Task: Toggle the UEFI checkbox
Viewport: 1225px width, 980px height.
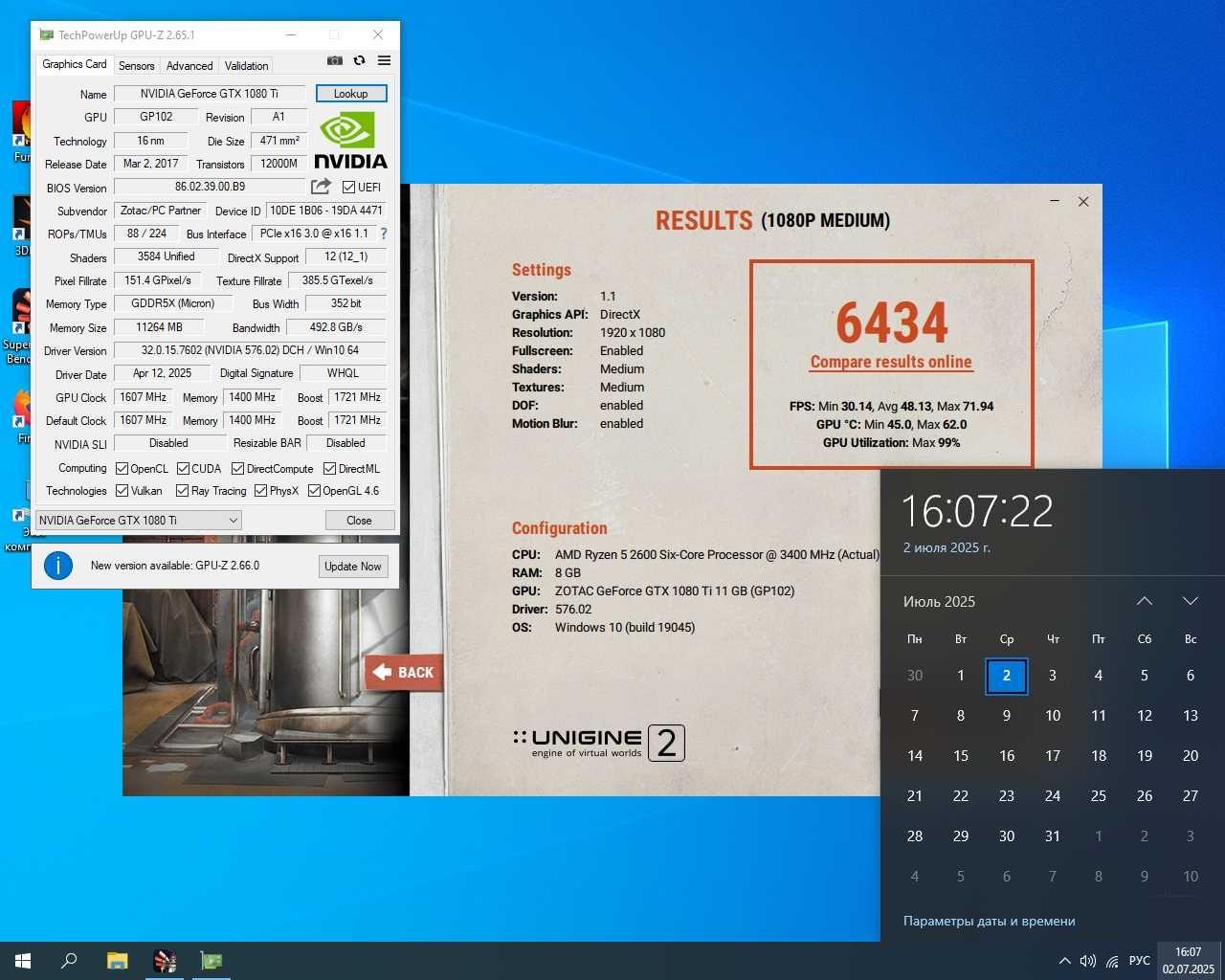Action: [348, 188]
